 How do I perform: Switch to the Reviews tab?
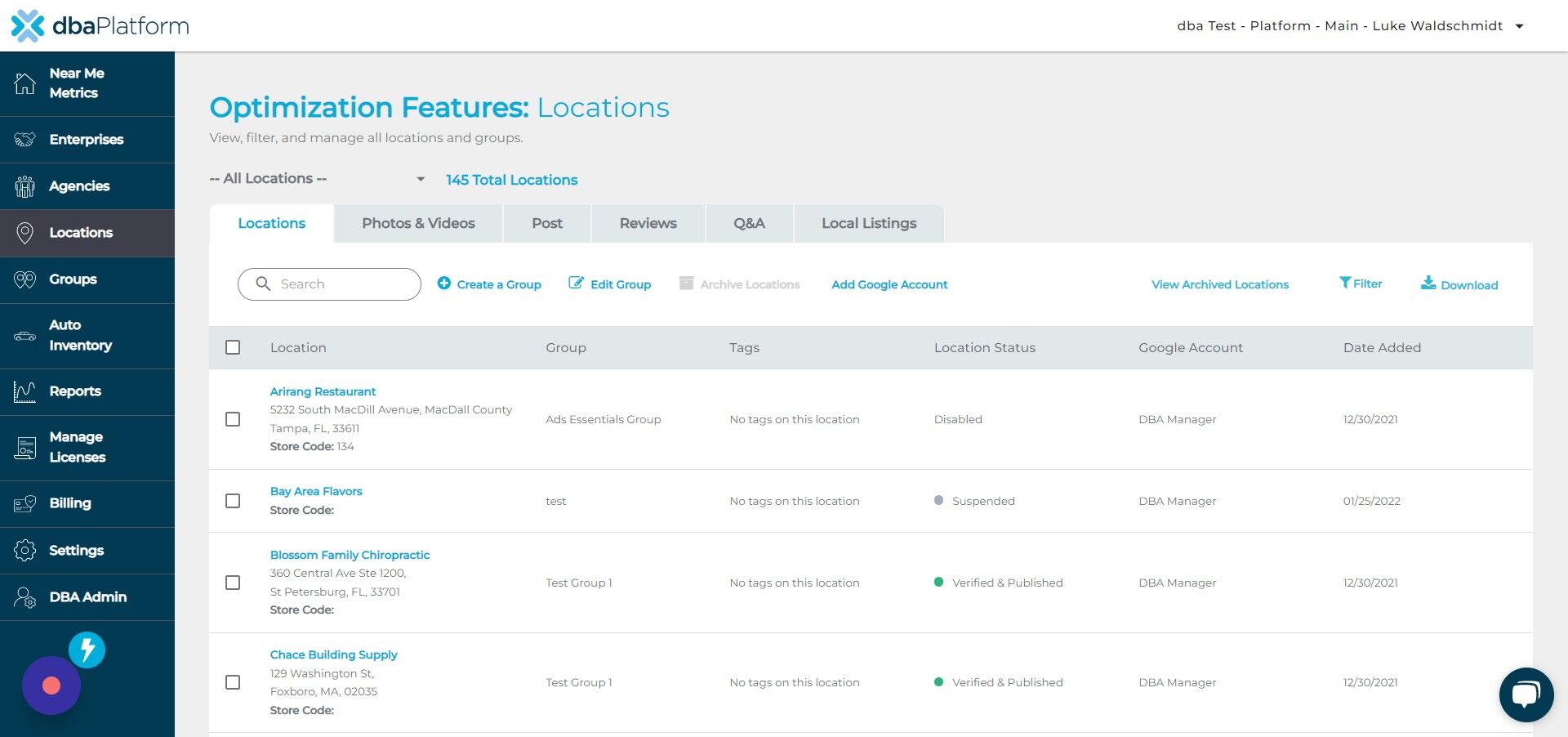pos(647,223)
